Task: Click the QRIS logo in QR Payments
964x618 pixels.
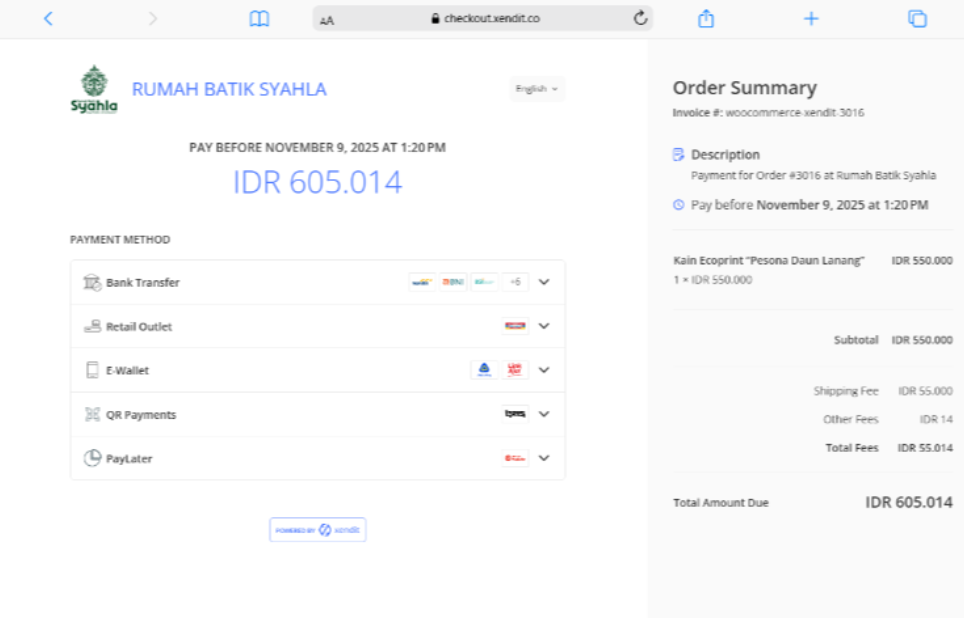Action: [515, 414]
